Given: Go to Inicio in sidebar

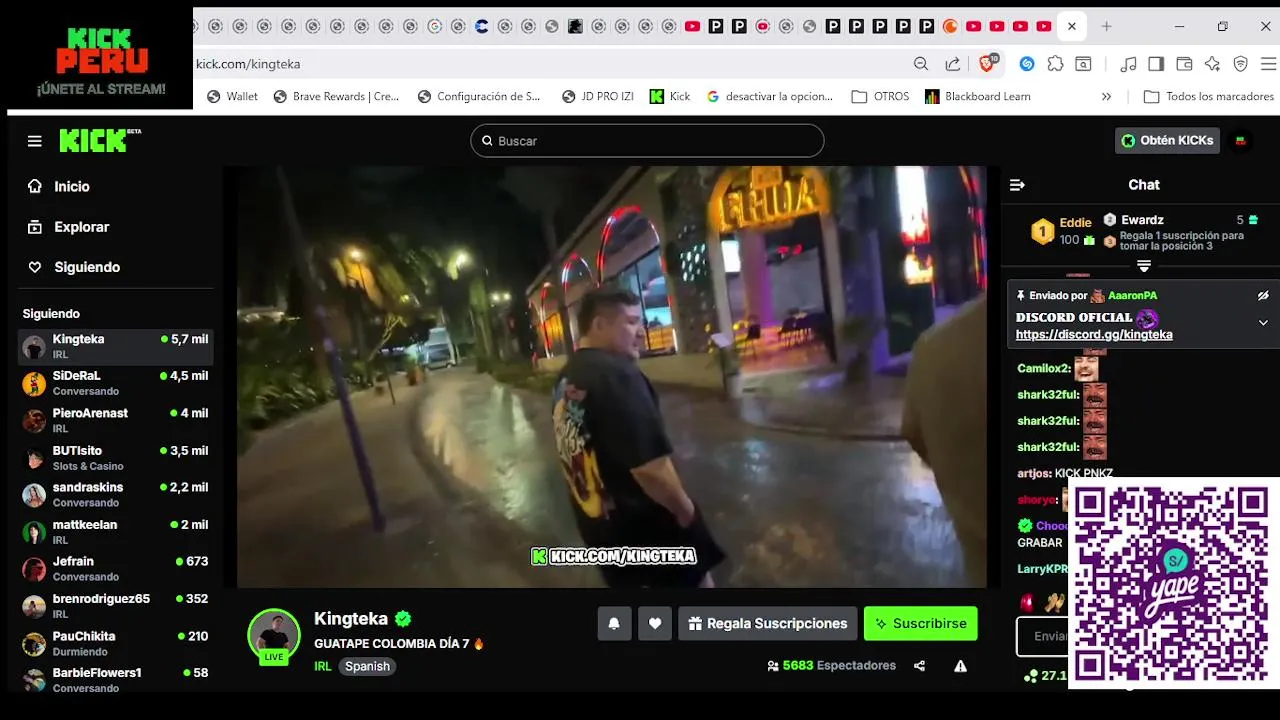Looking at the screenshot, I should pyautogui.click(x=71, y=187).
